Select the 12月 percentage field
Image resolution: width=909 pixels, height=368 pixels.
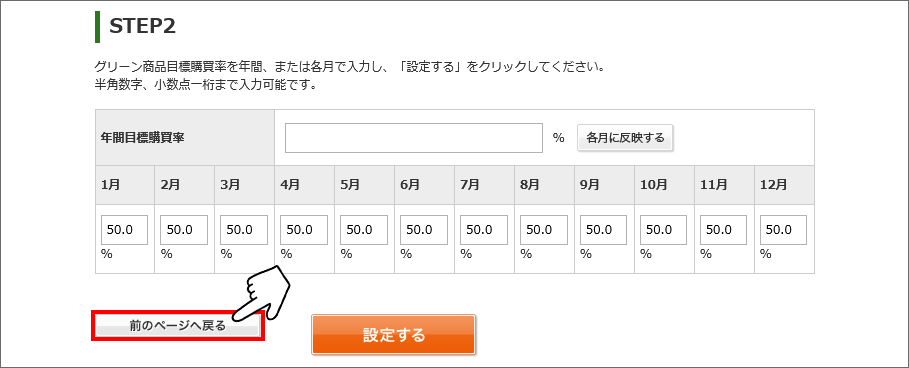pos(784,230)
